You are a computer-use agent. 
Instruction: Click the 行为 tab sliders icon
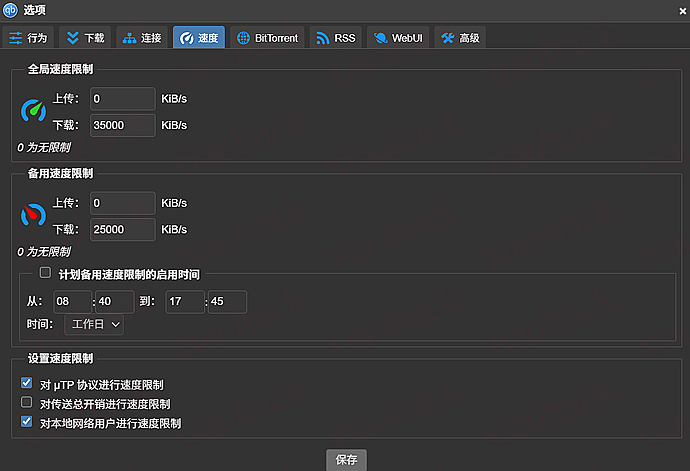pyautogui.click(x=16, y=38)
